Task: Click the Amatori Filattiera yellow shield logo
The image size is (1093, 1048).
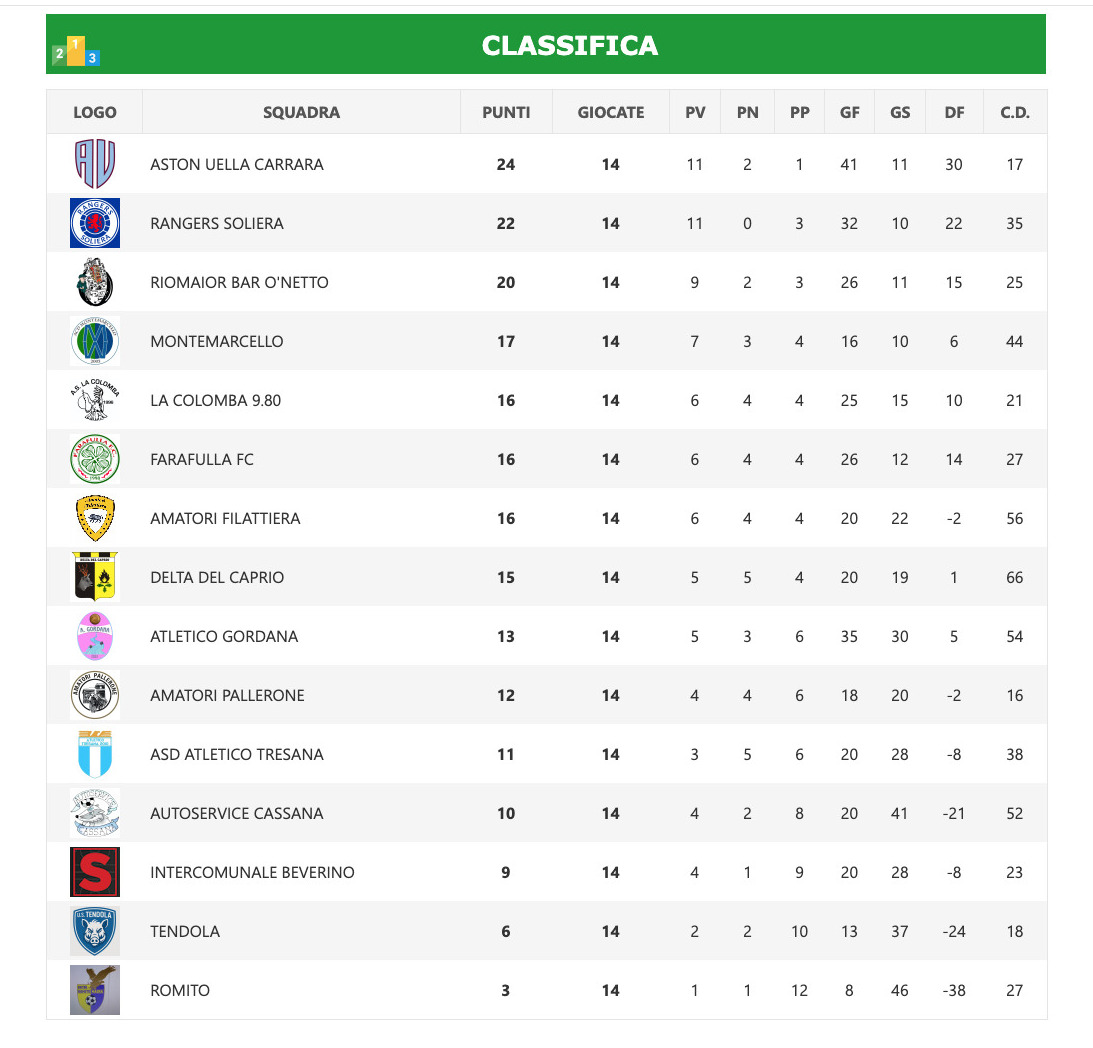Action: [95, 518]
